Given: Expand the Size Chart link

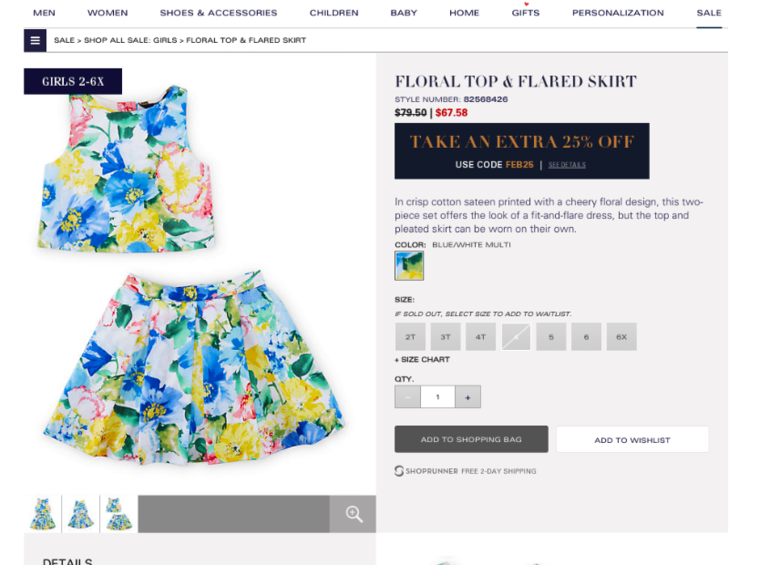Looking at the screenshot, I should coord(422,359).
